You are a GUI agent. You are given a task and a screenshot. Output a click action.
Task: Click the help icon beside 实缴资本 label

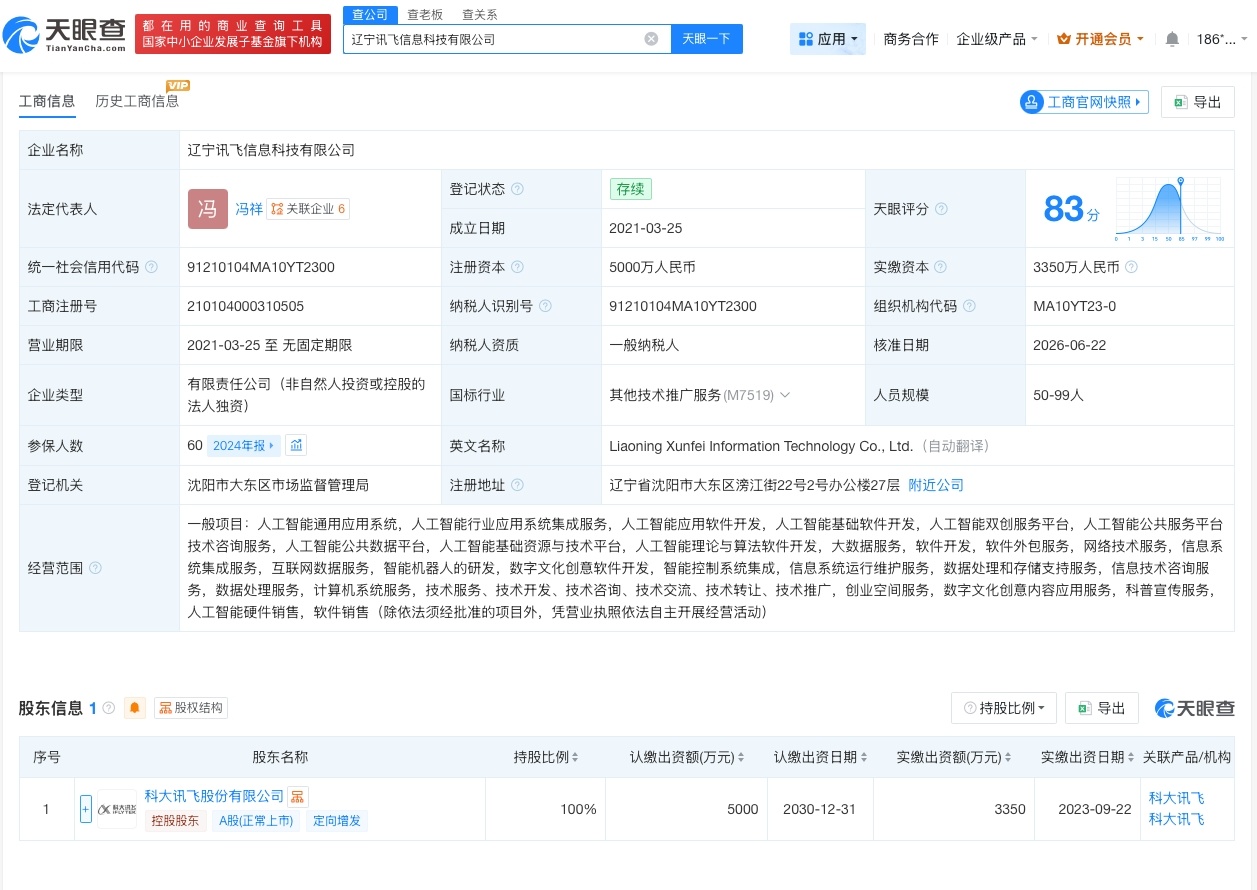click(941, 267)
